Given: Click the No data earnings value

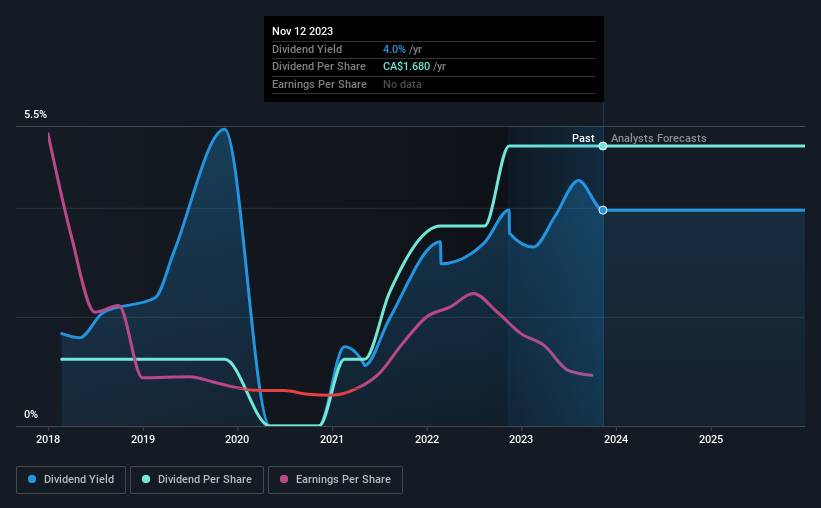Looking at the screenshot, I should click(x=402, y=84).
